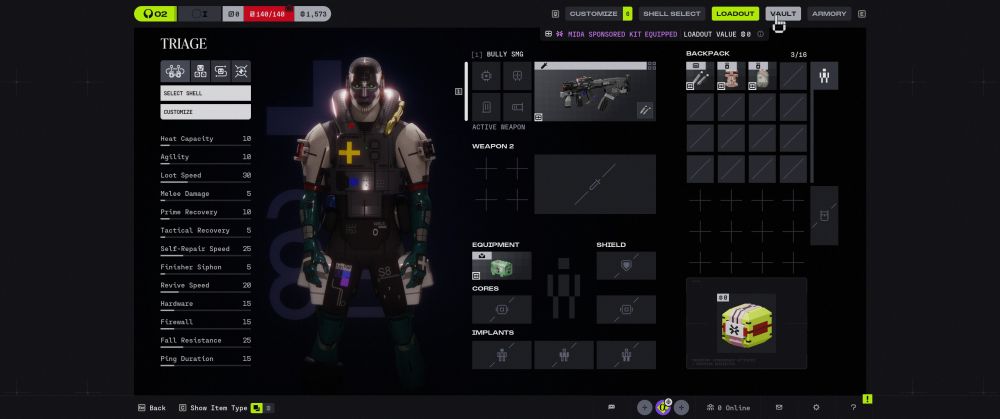Open the mail envelope icon

click(779, 408)
